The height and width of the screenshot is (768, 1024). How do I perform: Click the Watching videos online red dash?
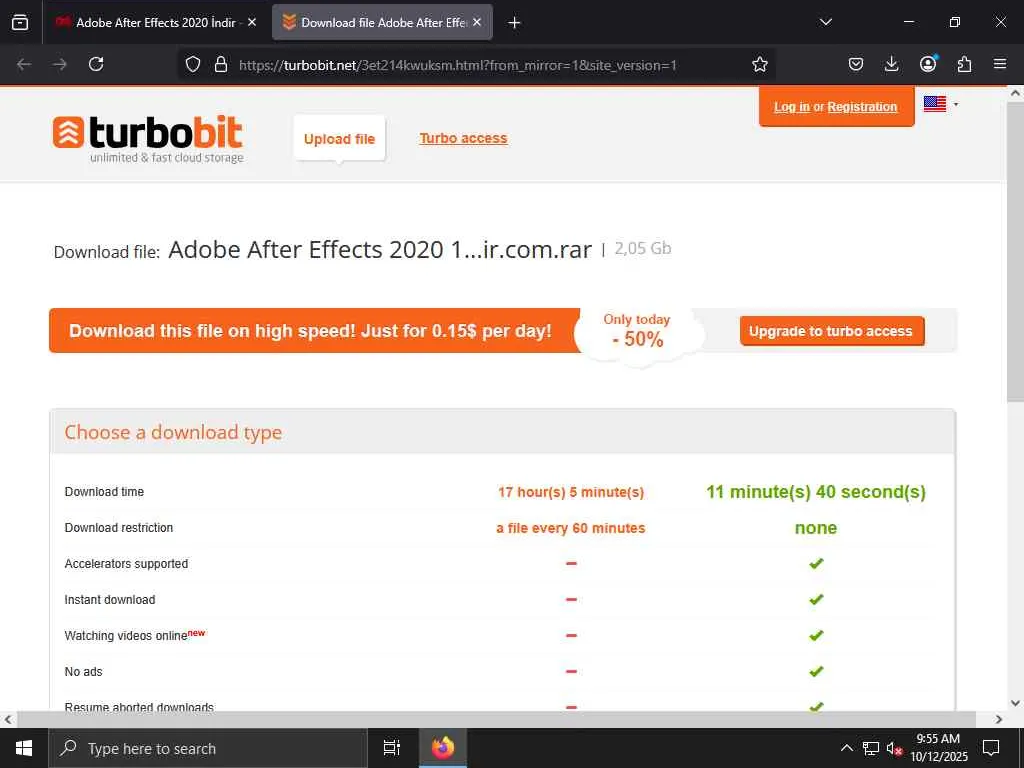click(x=571, y=635)
